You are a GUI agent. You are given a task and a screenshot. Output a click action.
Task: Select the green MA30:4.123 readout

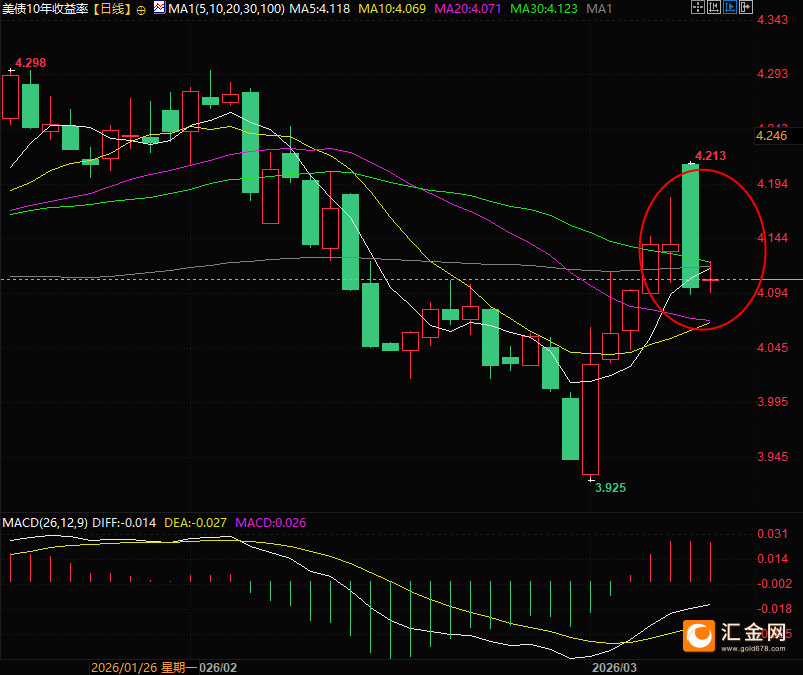point(544,9)
